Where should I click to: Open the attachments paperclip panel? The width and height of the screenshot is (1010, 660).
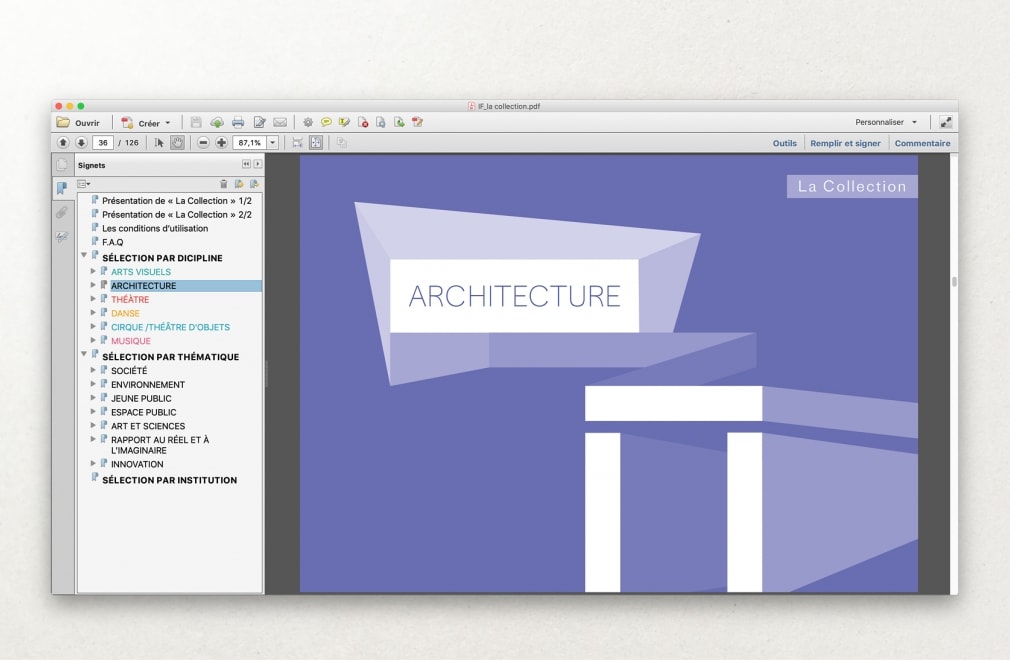pos(62,212)
